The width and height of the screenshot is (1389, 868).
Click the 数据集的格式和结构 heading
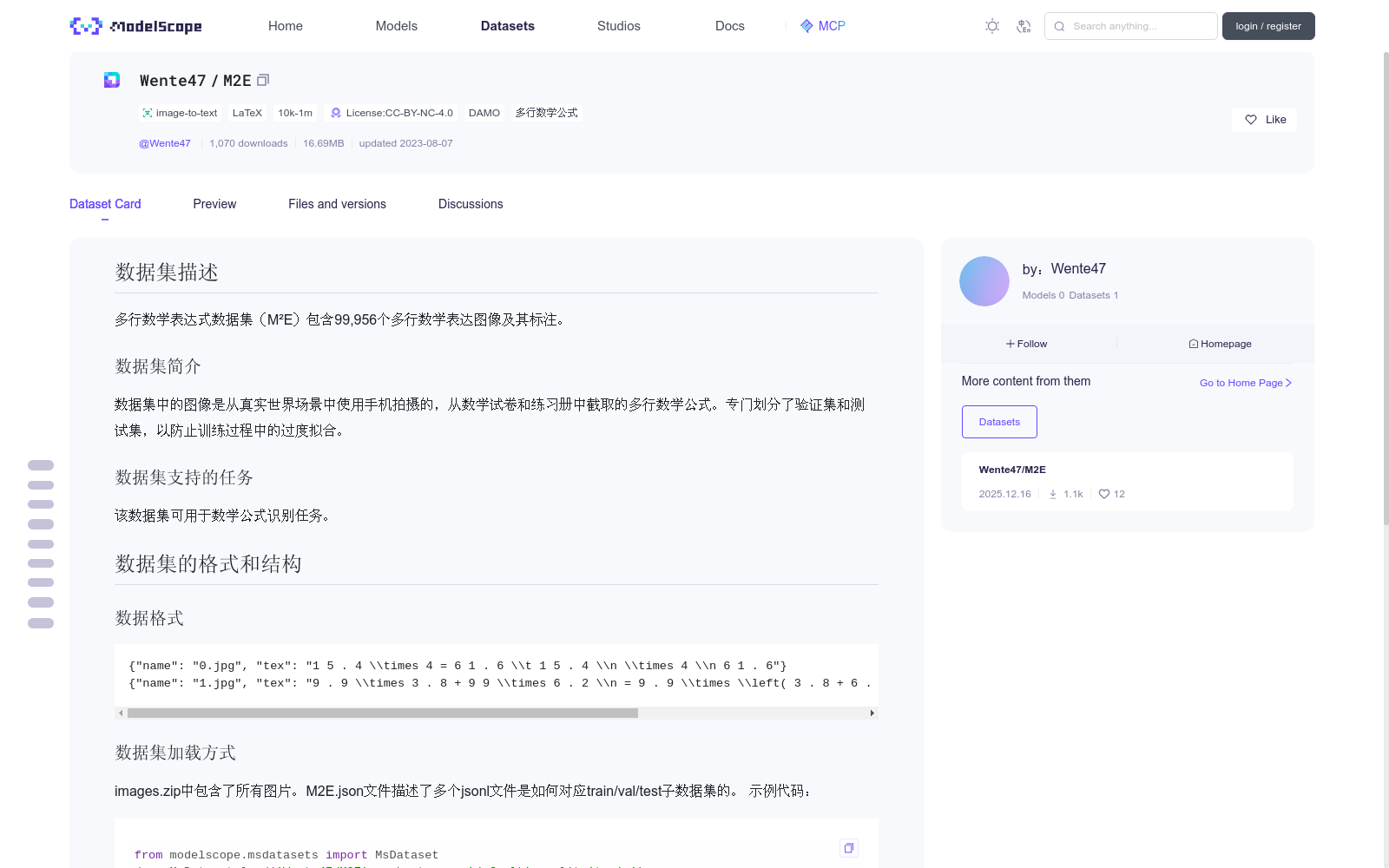tap(208, 564)
